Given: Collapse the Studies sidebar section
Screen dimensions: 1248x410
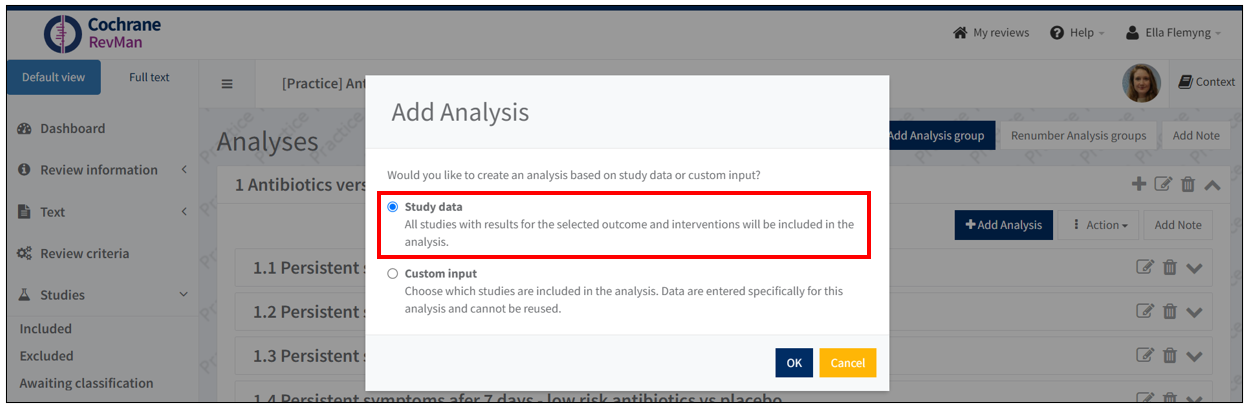Looking at the screenshot, I should pos(183,295).
